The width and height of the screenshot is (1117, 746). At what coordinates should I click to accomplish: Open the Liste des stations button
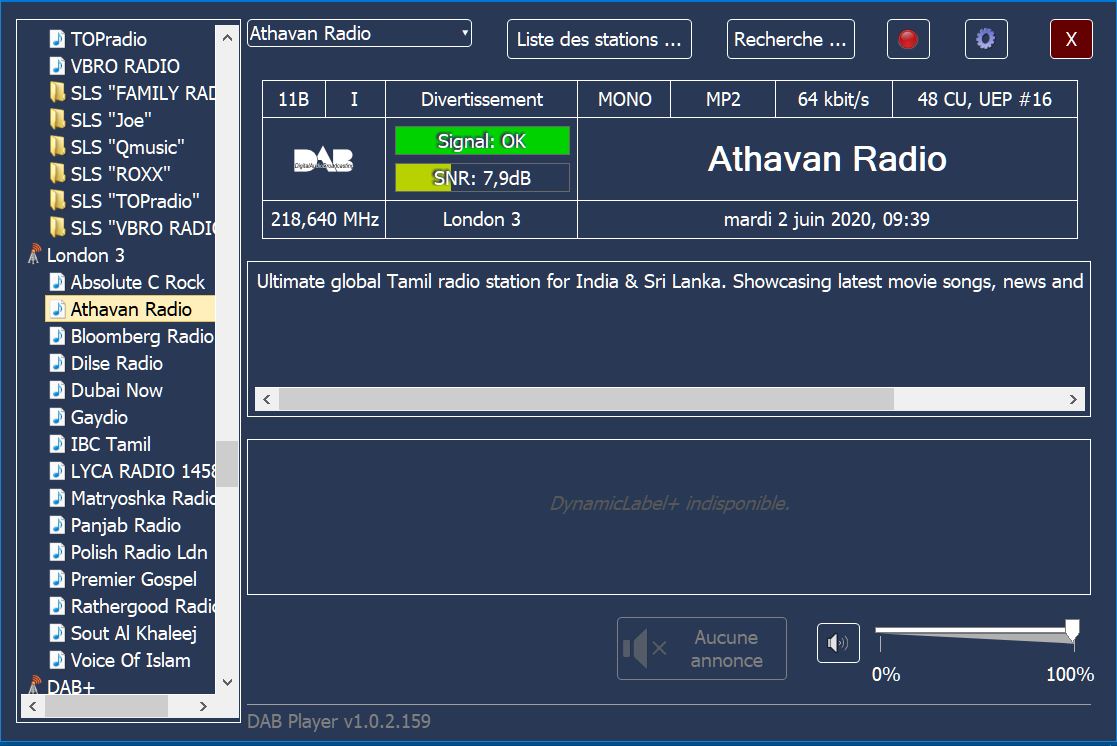(x=599, y=39)
